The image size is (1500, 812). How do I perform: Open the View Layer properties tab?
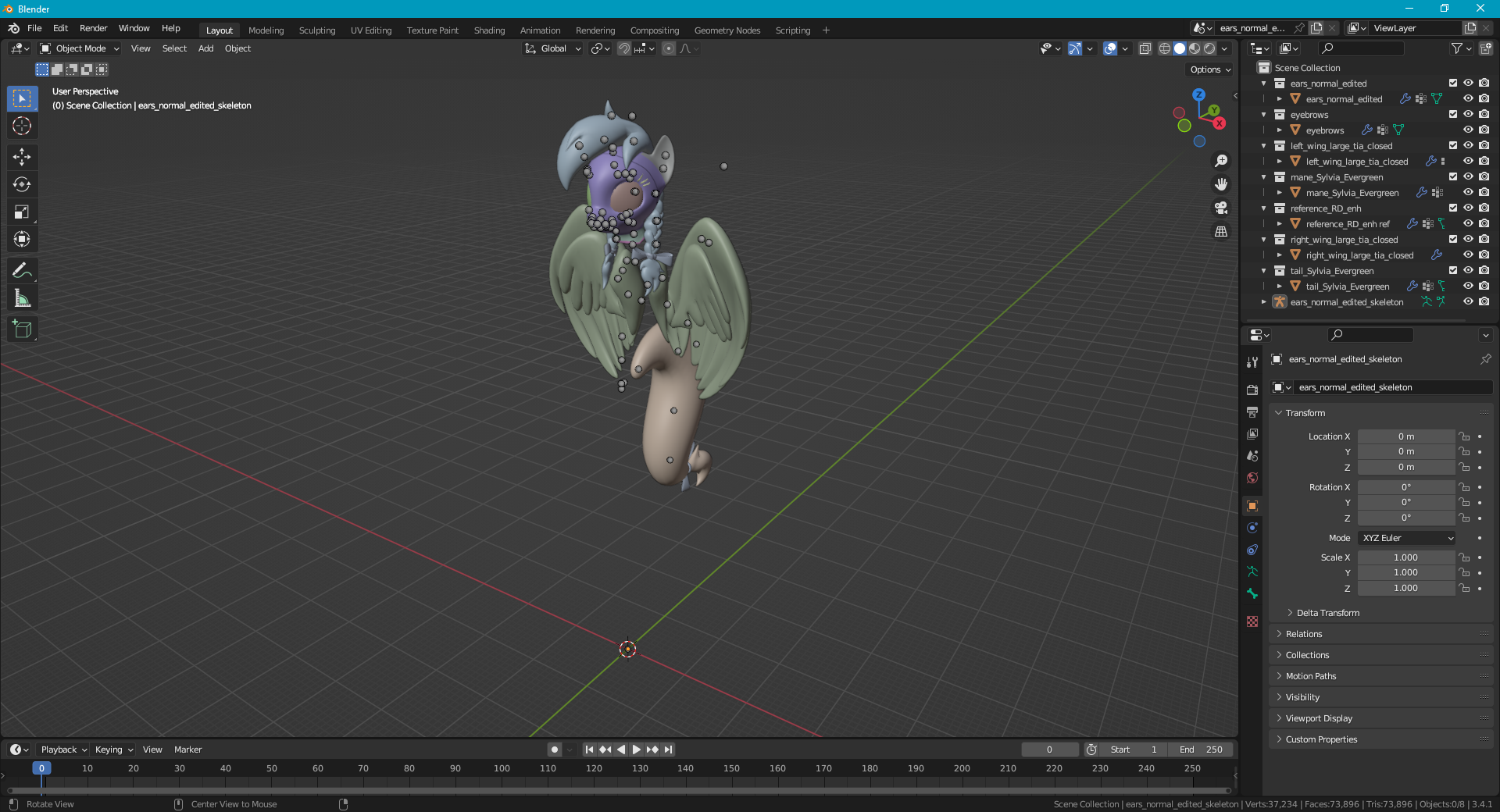tap(1252, 433)
